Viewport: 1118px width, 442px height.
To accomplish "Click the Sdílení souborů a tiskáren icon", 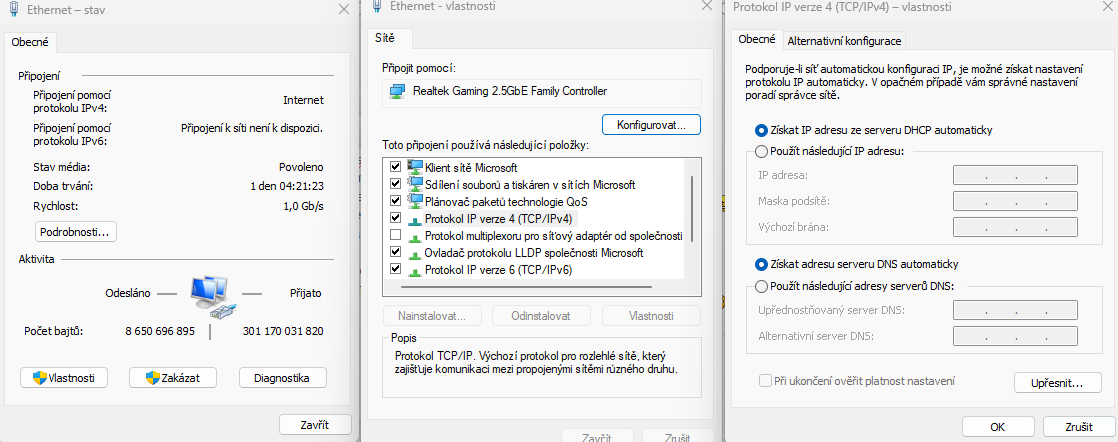I will (415, 184).
